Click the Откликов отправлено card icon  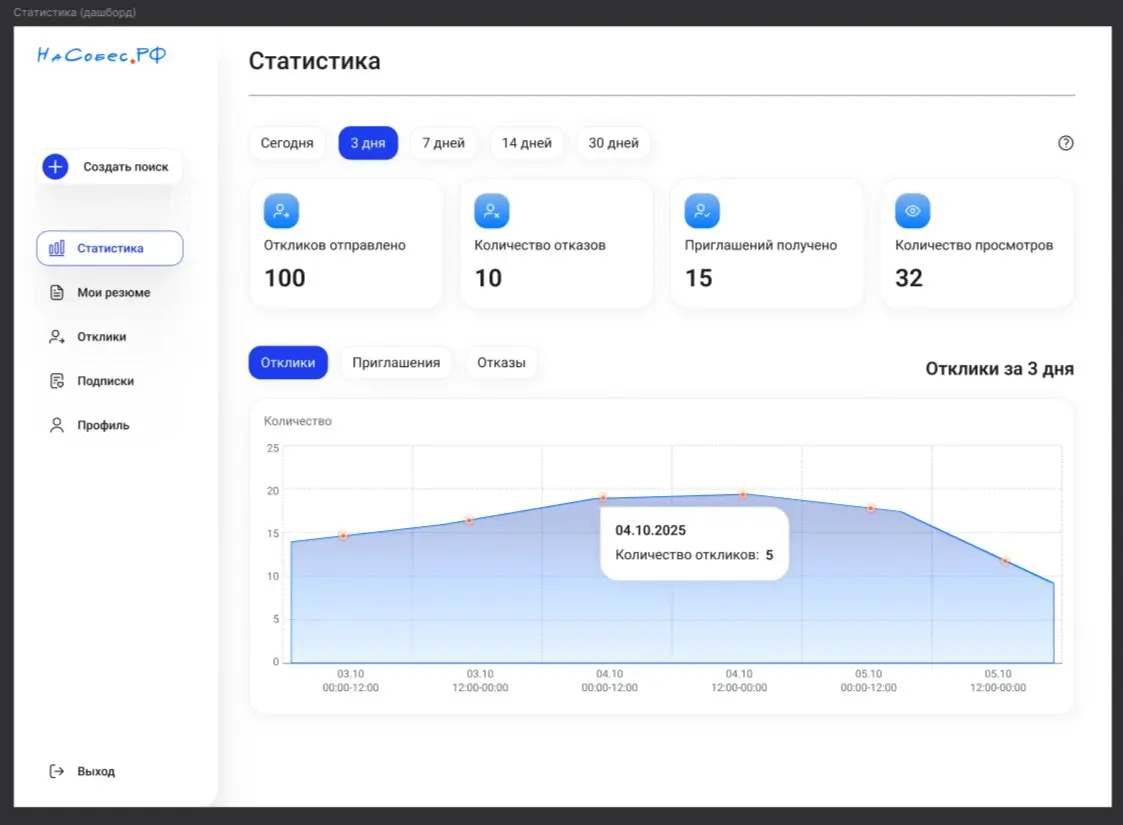click(x=281, y=211)
